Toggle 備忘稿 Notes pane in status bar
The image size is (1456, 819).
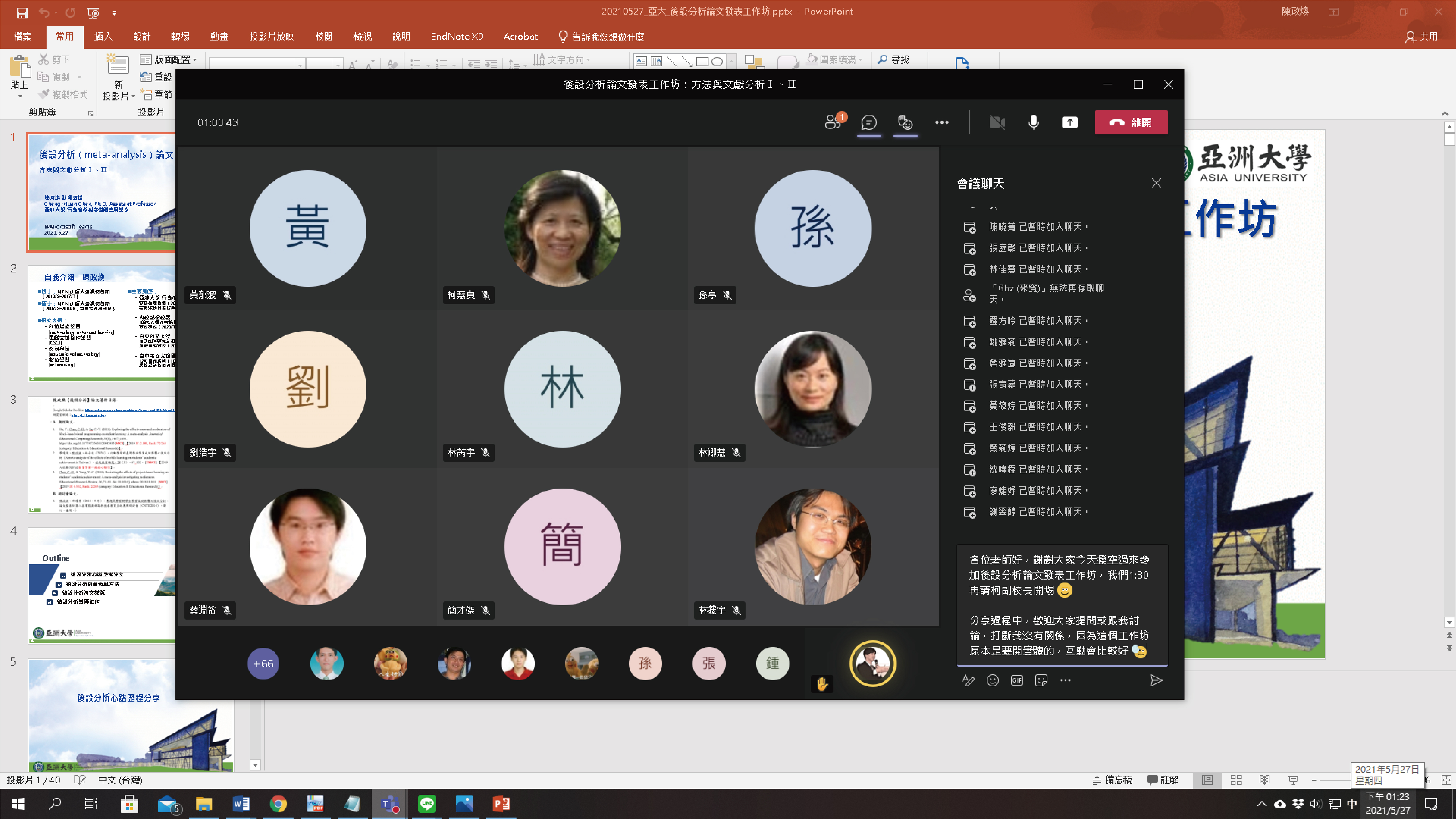pyautogui.click(x=1112, y=780)
